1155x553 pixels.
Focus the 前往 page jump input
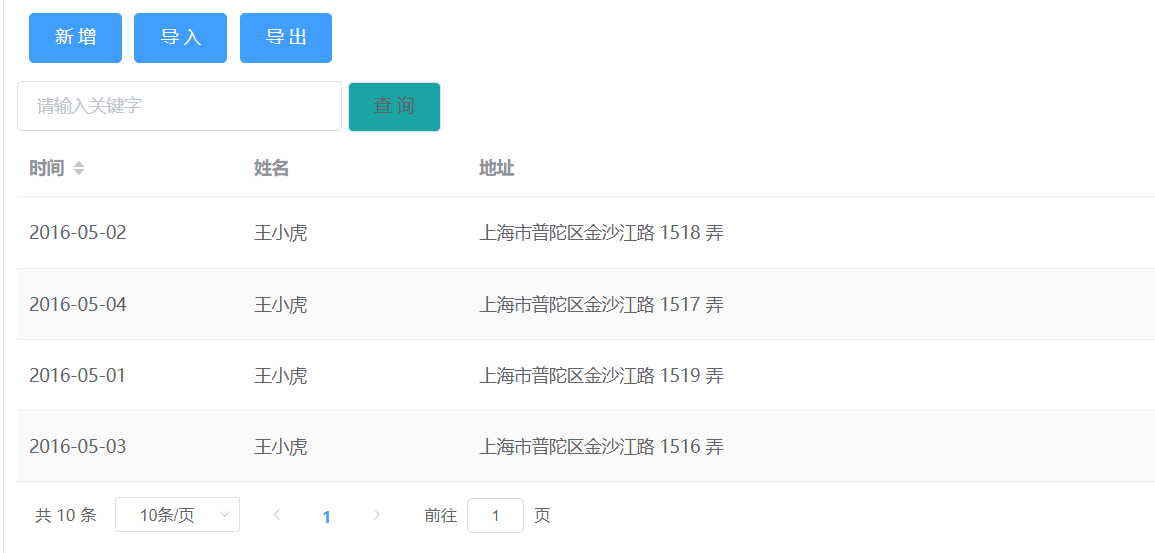pos(495,515)
